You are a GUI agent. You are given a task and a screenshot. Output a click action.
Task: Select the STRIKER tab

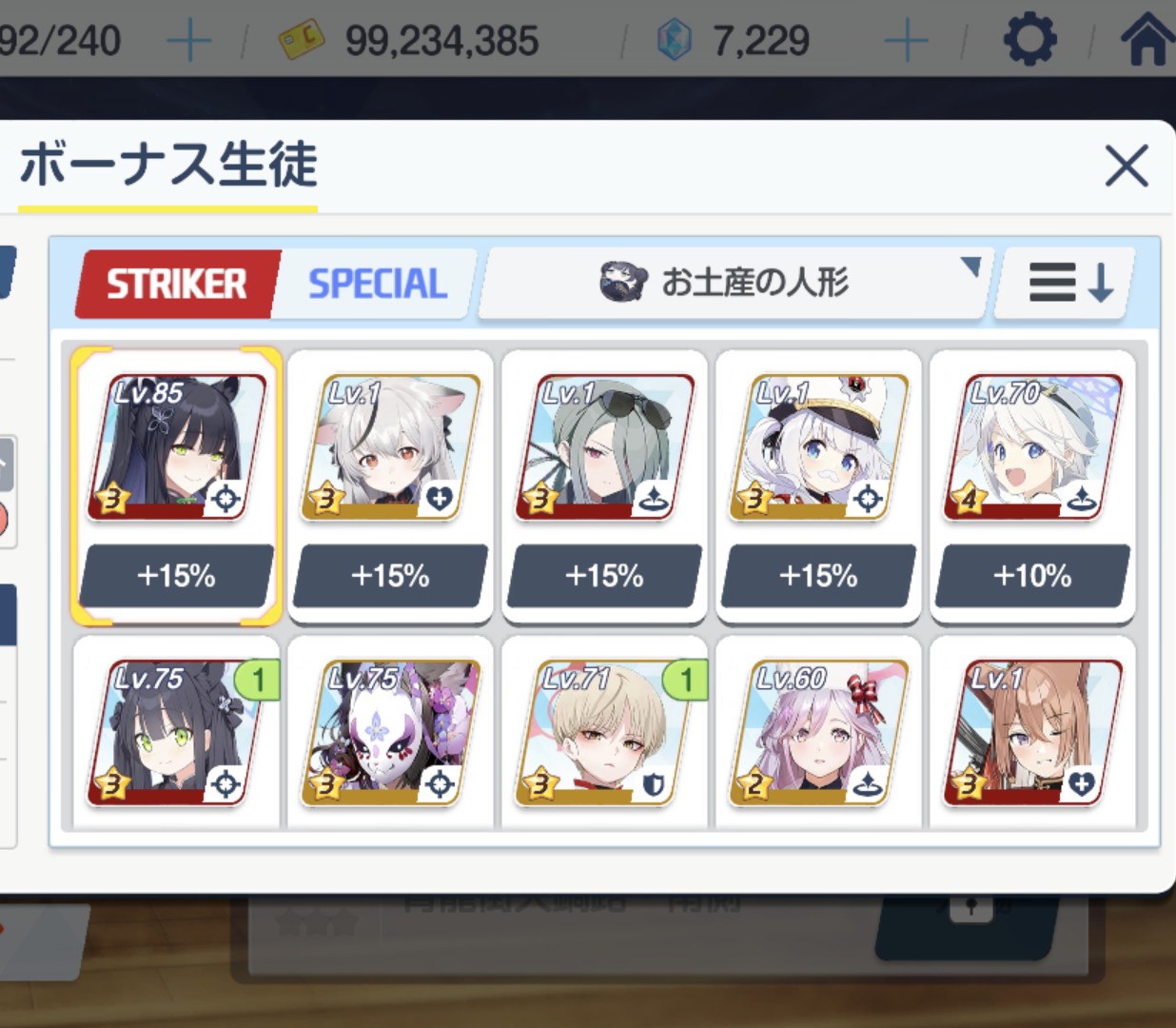pos(177,284)
